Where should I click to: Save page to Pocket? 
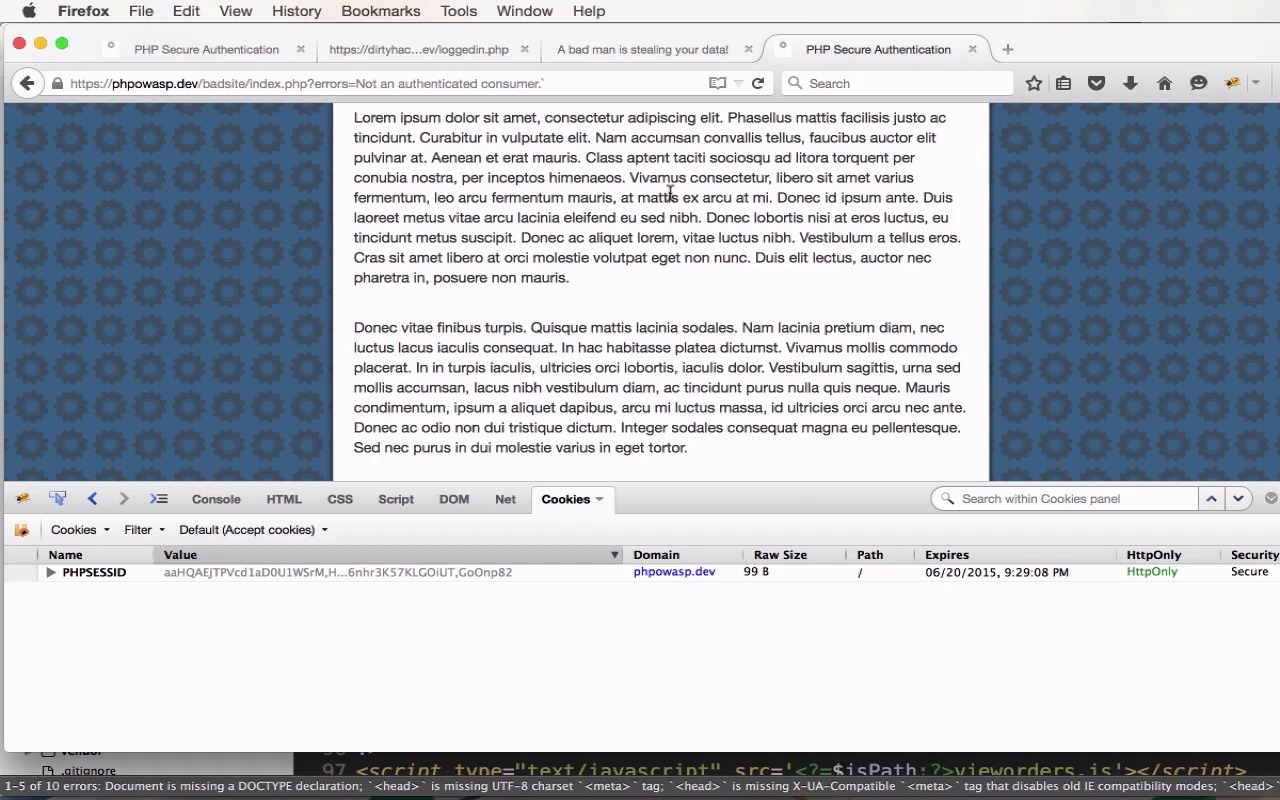[1097, 84]
